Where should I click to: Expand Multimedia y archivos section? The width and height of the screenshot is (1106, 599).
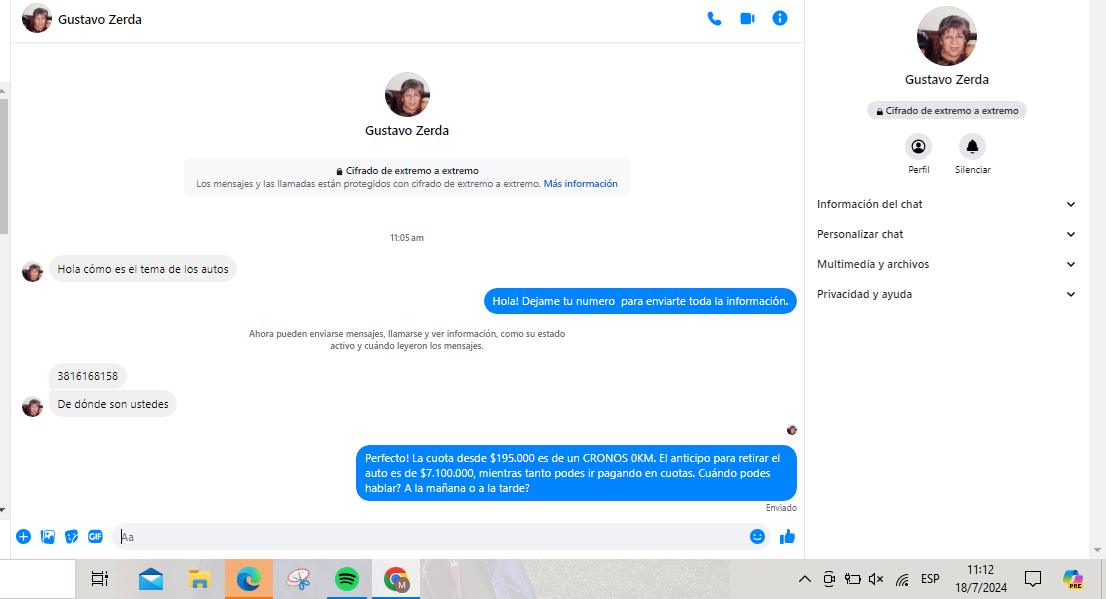click(946, 264)
